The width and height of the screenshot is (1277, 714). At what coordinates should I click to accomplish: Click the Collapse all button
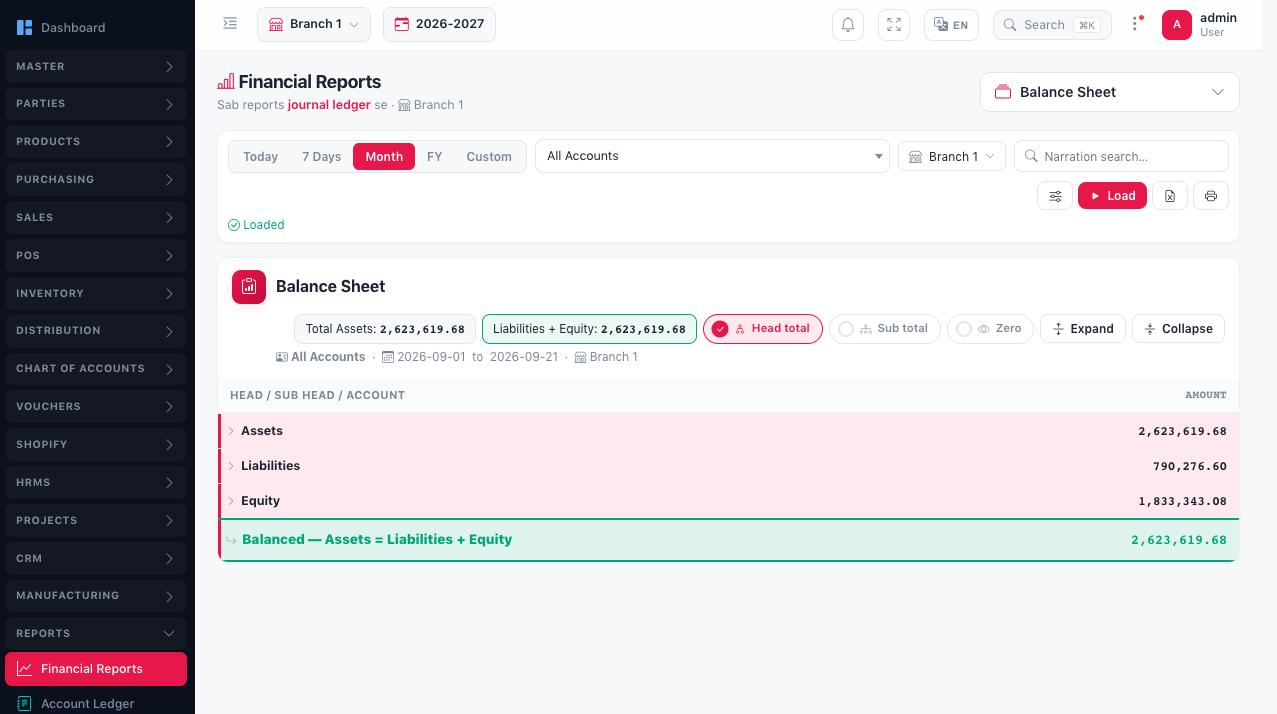click(1178, 329)
